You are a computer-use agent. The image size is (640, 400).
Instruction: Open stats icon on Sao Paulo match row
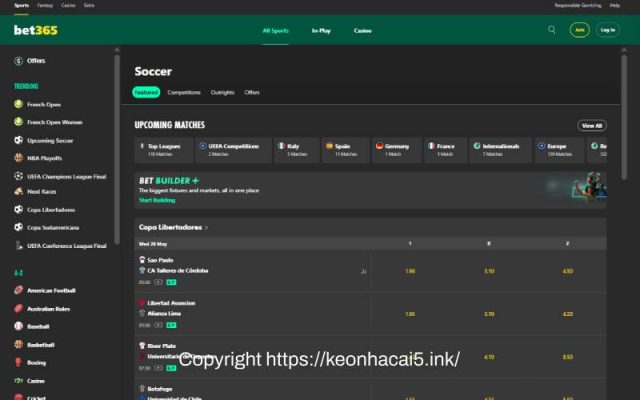(363, 271)
